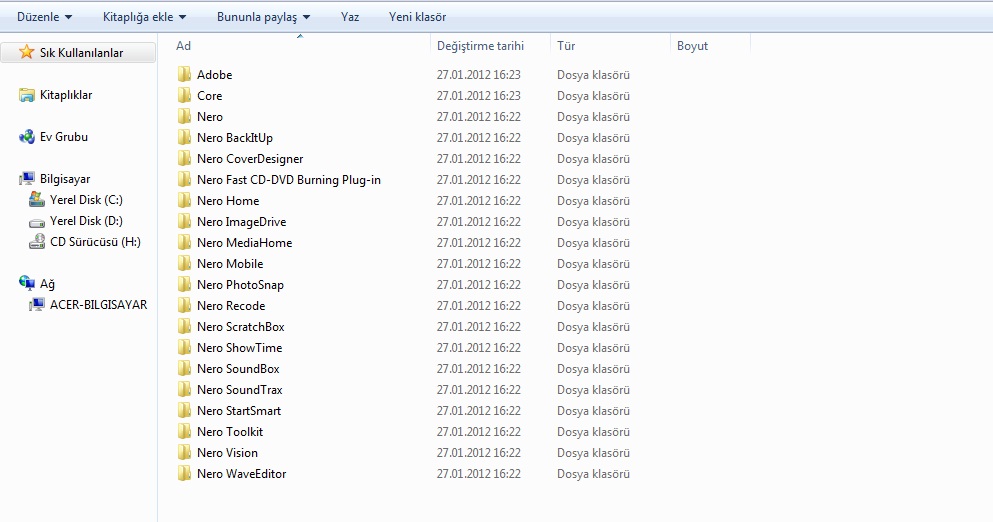993x522 pixels.
Task: Click the Nero BackItUp folder icon
Action: (184, 137)
